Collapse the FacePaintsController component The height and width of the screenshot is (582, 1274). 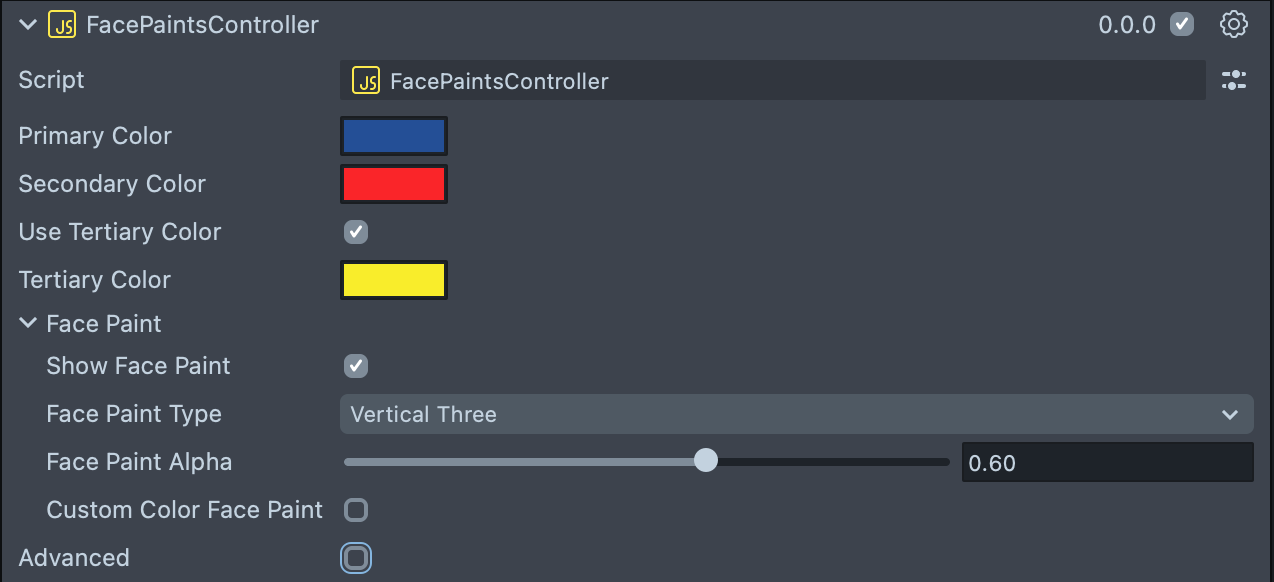[x=28, y=25]
